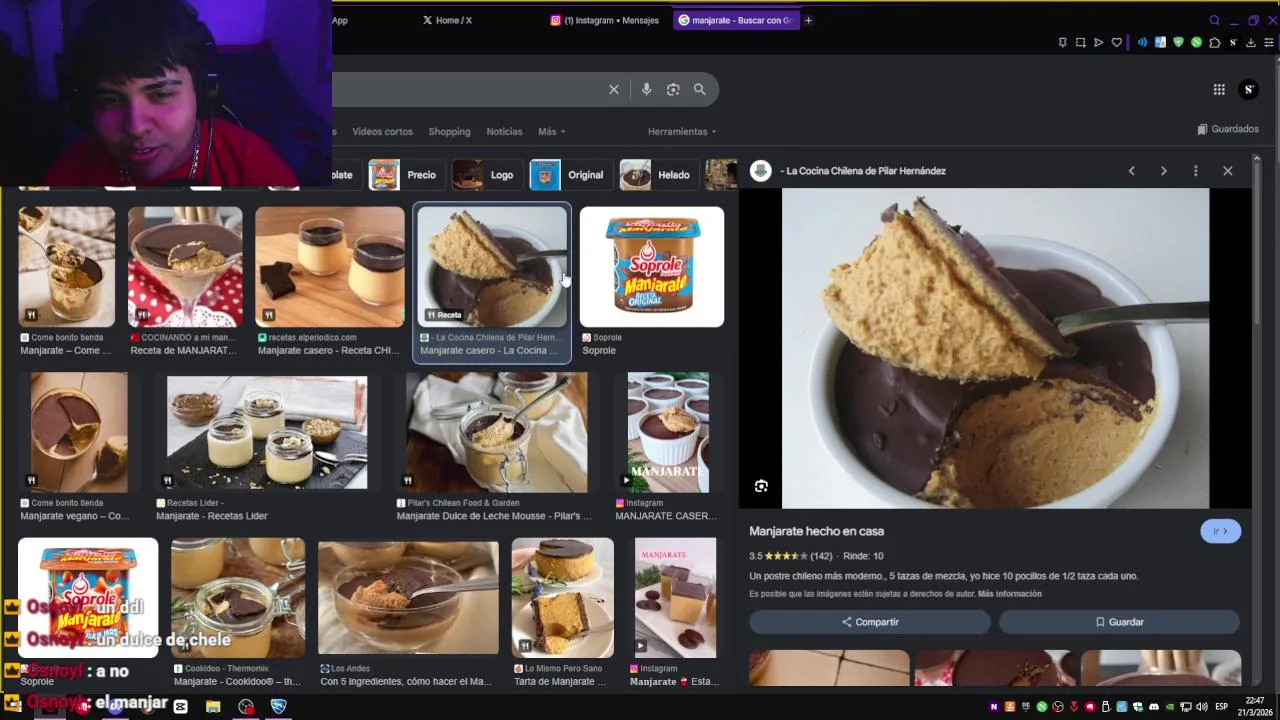Open the browser downloads icon

1250,42
